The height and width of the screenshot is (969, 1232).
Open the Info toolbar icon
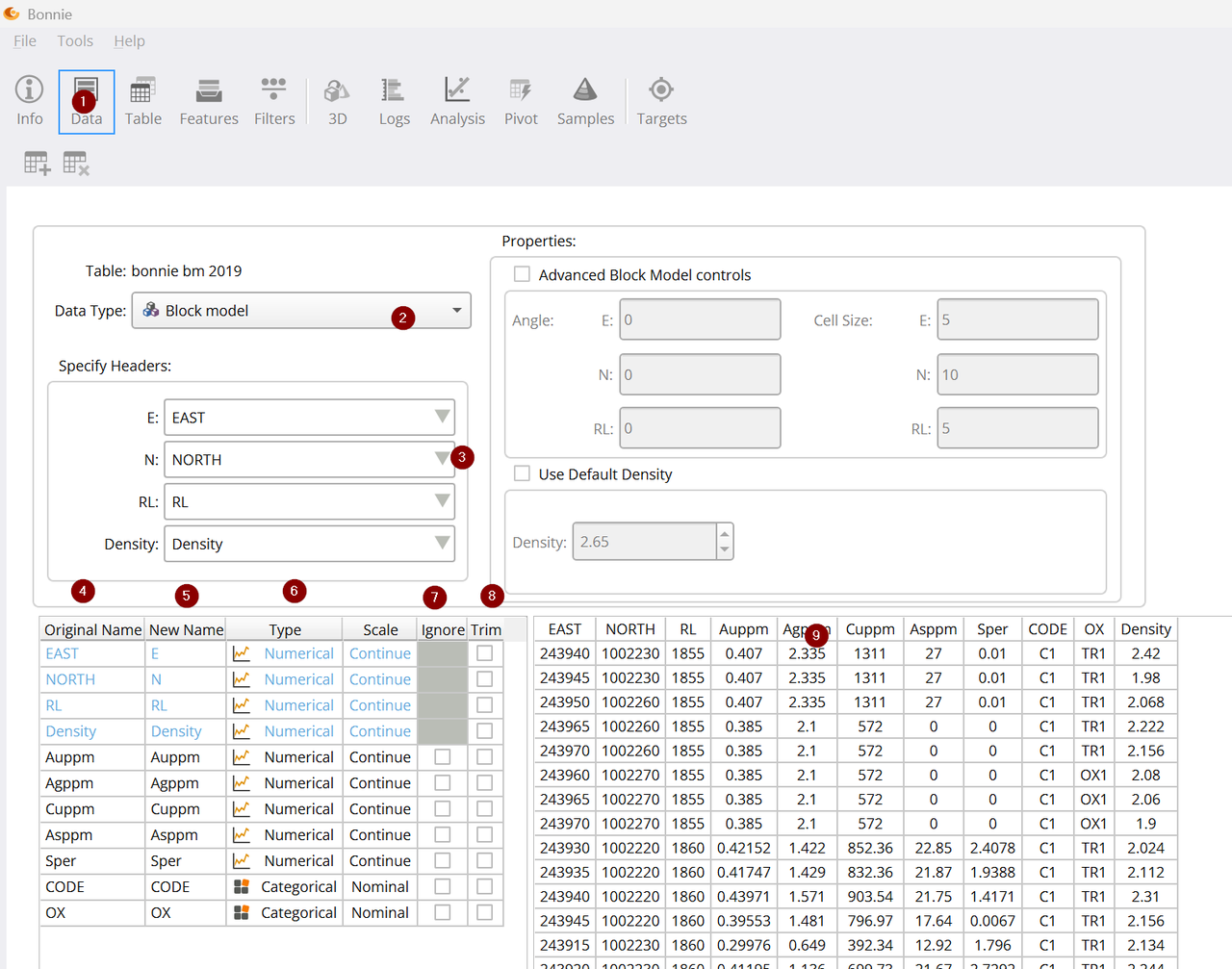pos(29,101)
